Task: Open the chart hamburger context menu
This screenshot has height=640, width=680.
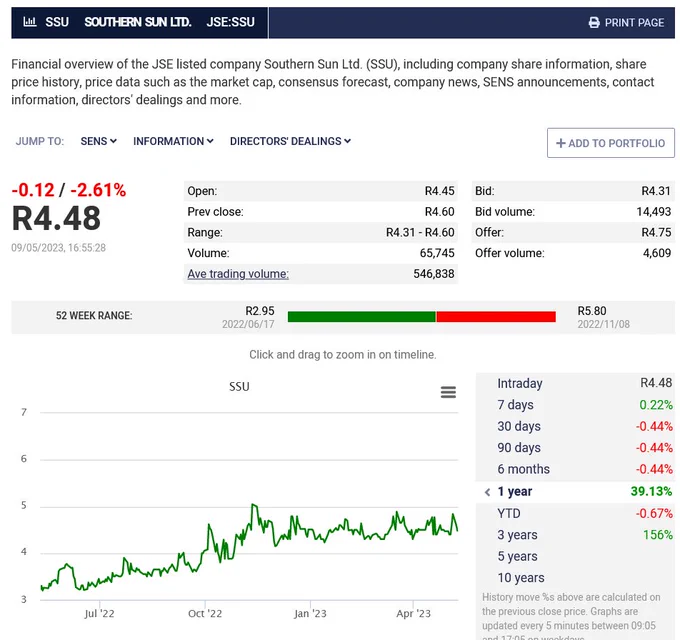Action: (448, 392)
